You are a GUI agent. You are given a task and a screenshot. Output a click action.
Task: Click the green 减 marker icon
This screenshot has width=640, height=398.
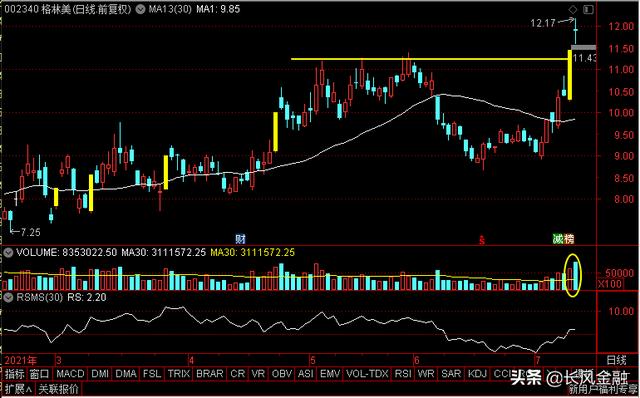[x=558, y=239]
